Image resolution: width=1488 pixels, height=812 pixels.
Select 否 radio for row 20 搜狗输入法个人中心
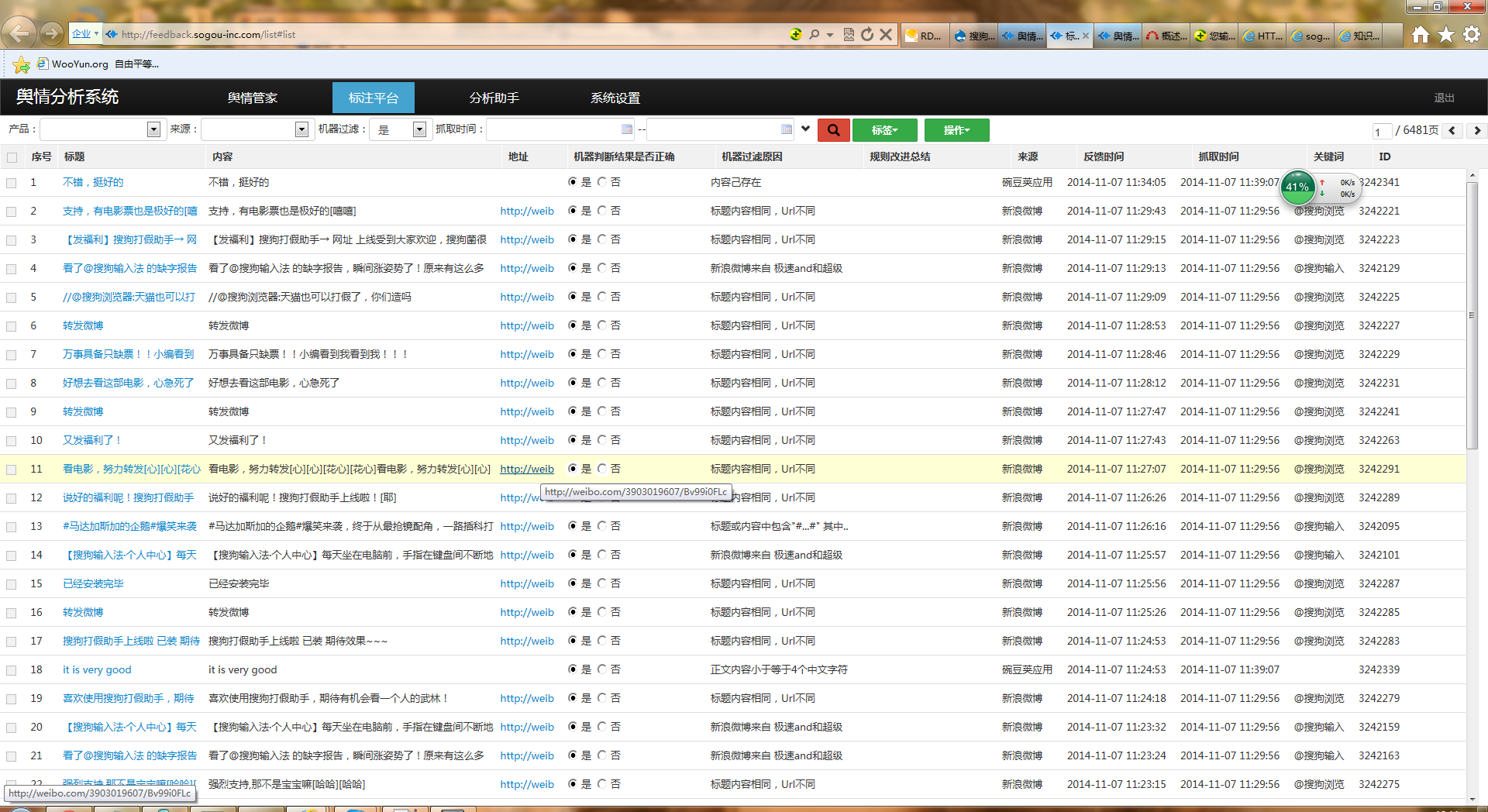[x=602, y=727]
